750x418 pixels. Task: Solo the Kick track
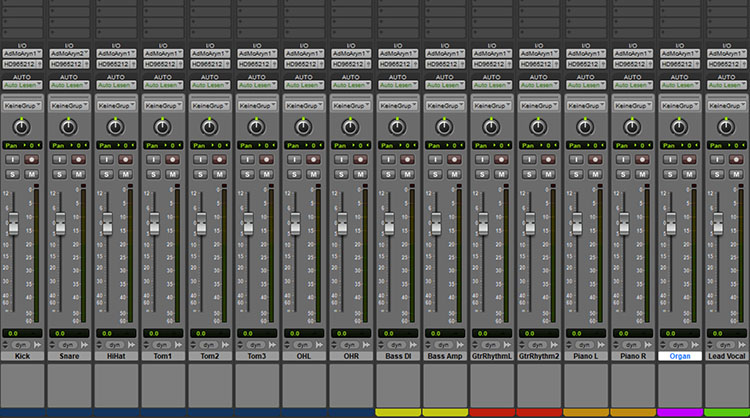pyautogui.click(x=12, y=175)
